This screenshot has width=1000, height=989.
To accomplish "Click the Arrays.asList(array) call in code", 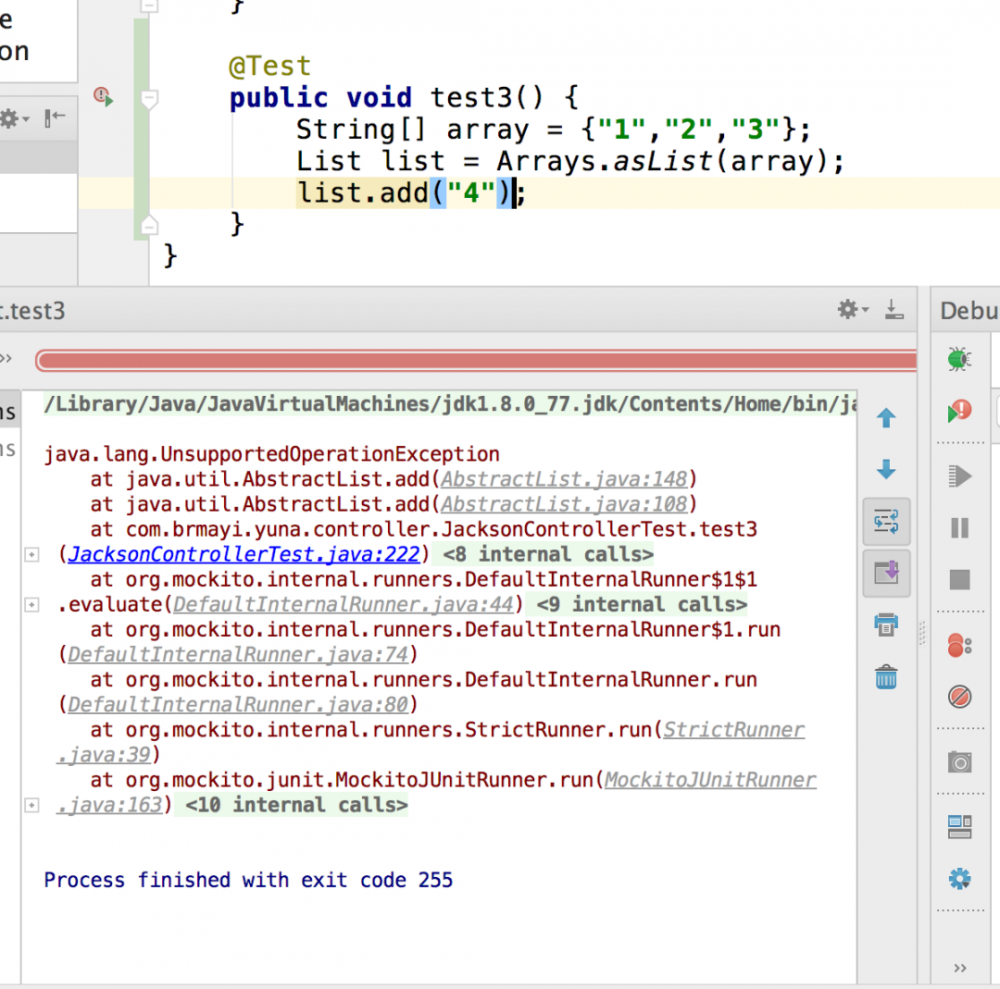I will pyautogui.click(x=663, y=161).
